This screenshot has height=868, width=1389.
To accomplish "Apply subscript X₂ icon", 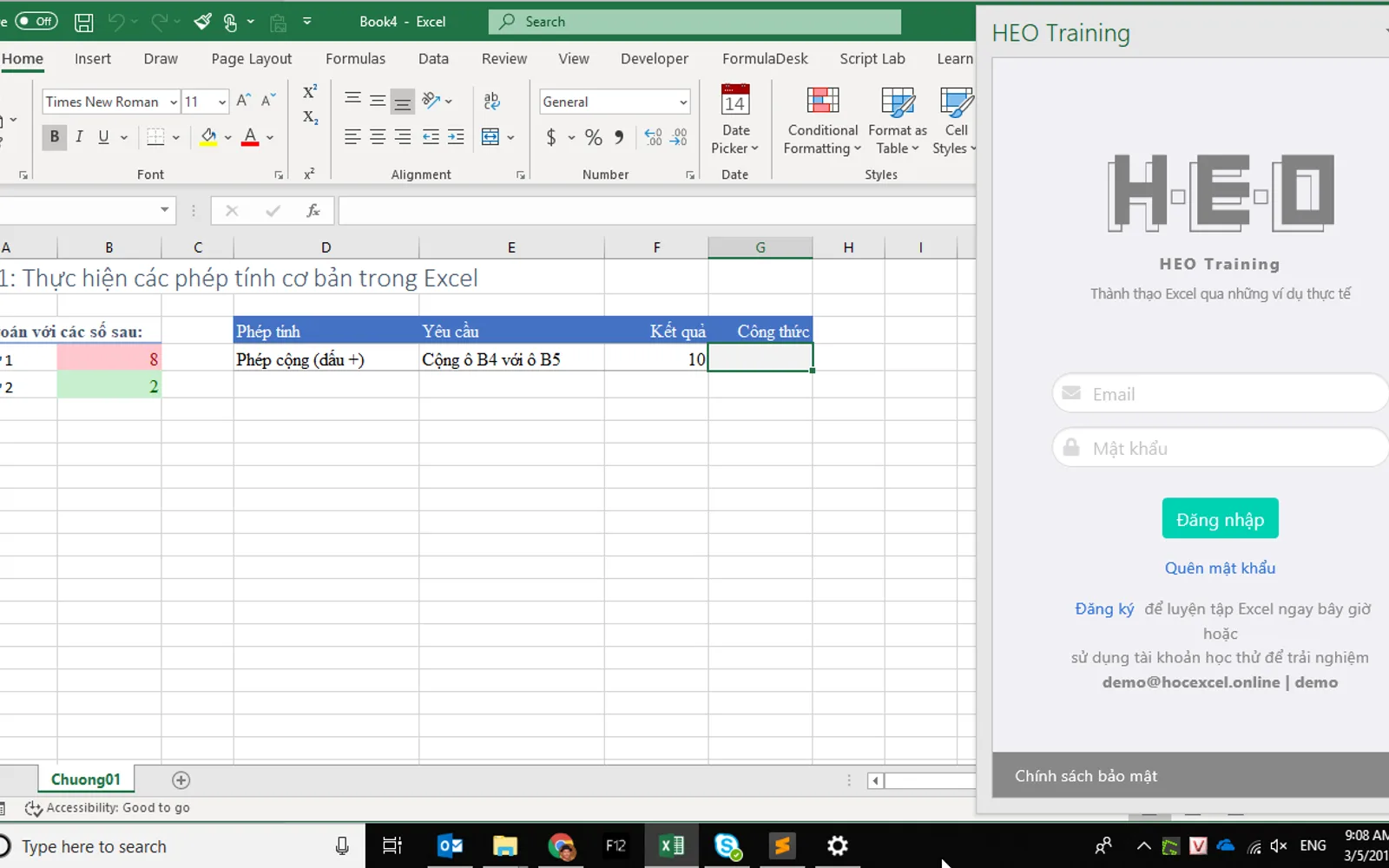I will pyautogui.click(x=310, y=117).
